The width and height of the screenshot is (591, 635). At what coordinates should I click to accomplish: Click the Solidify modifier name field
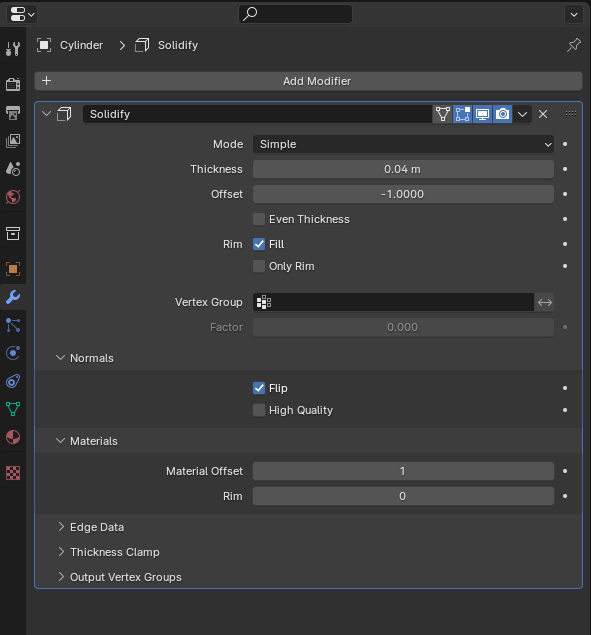[x=258, y=114]
